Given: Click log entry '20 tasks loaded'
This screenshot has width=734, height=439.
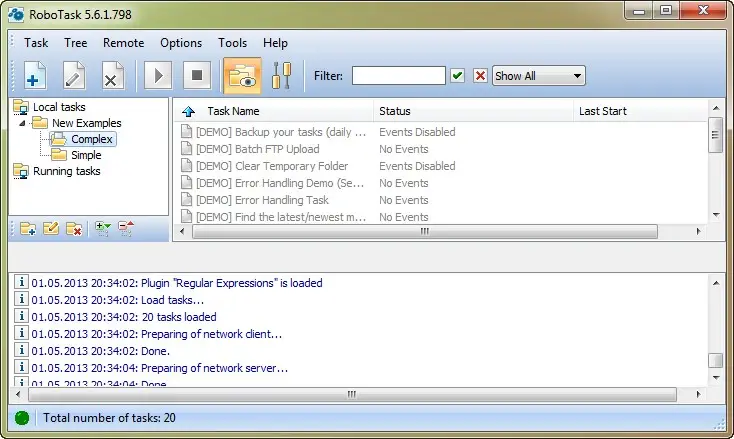Looking at the screenshot, I should click(124, 317).
